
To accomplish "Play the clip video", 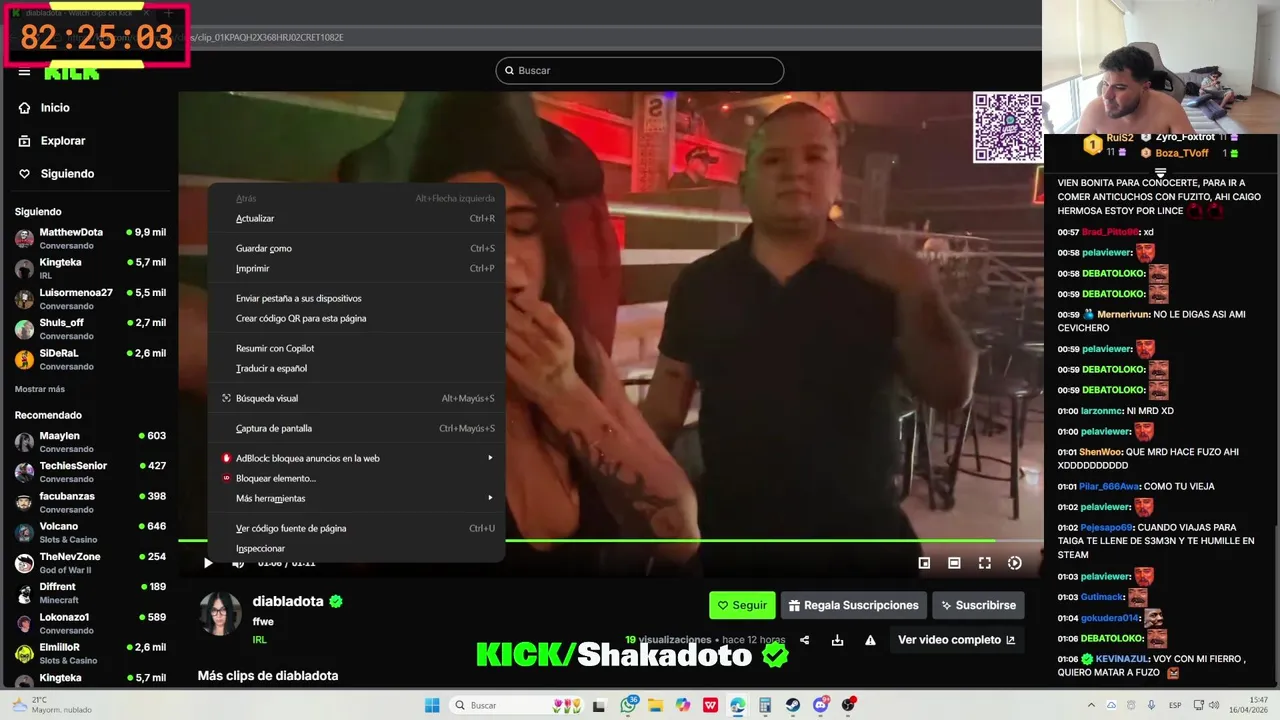I will (x=208, y=563).
